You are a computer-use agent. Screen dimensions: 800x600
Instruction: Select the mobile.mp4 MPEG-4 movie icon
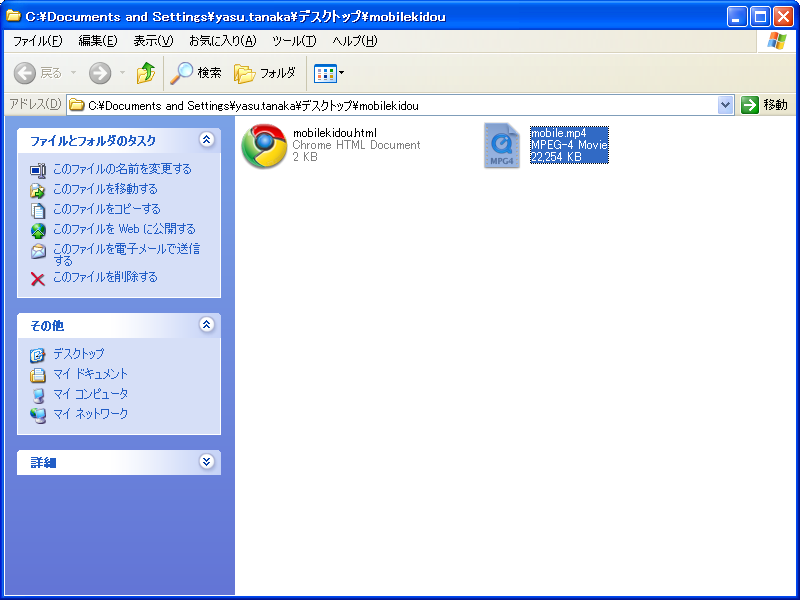pos(502,146)
